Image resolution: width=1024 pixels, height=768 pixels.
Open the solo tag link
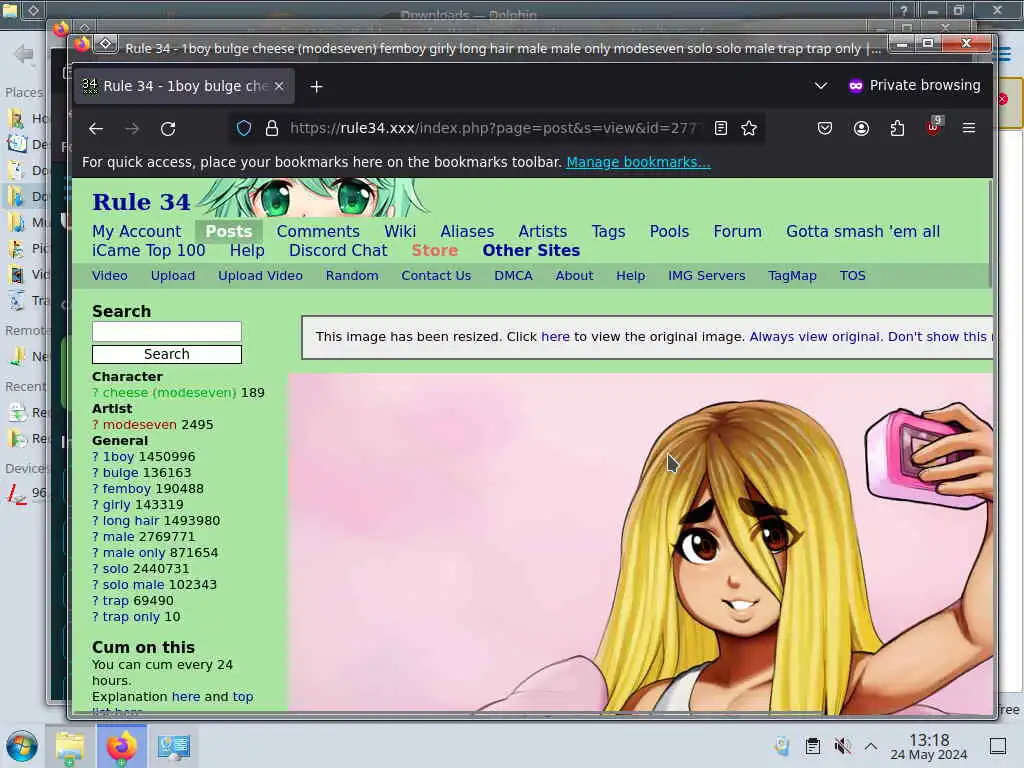pos(116,569)
